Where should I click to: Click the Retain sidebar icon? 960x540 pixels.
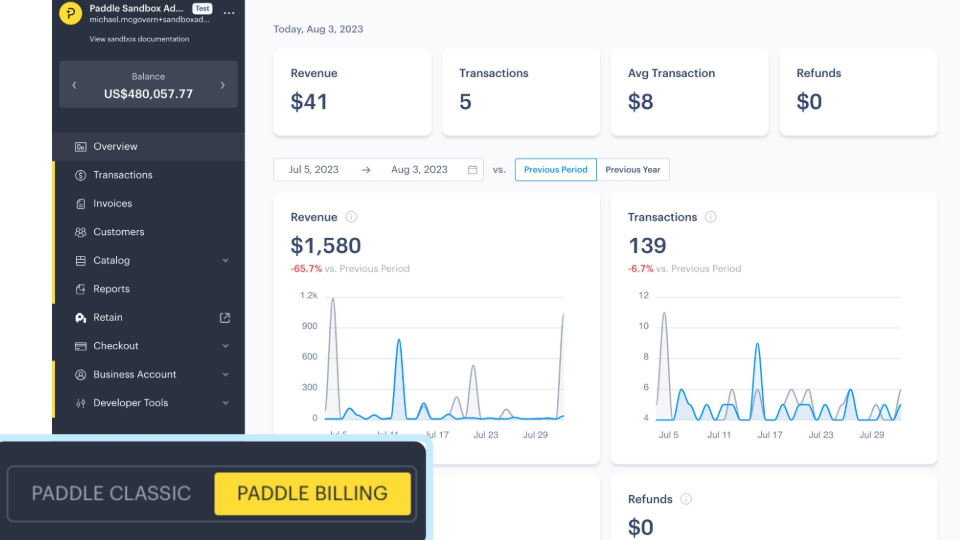[80, 318]
